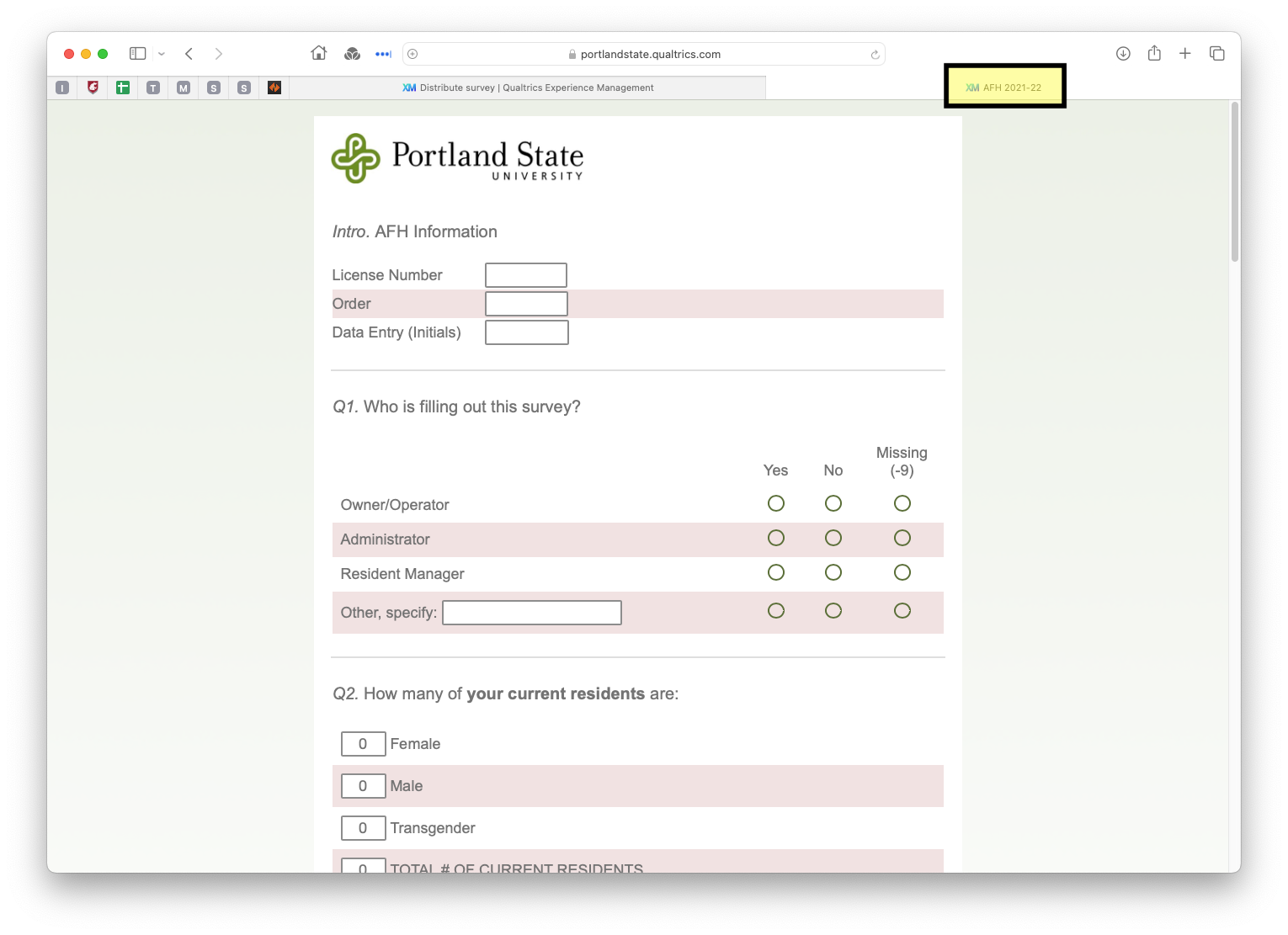Show tab overview
This screenshot has width=1288, height=935.
1217,54
